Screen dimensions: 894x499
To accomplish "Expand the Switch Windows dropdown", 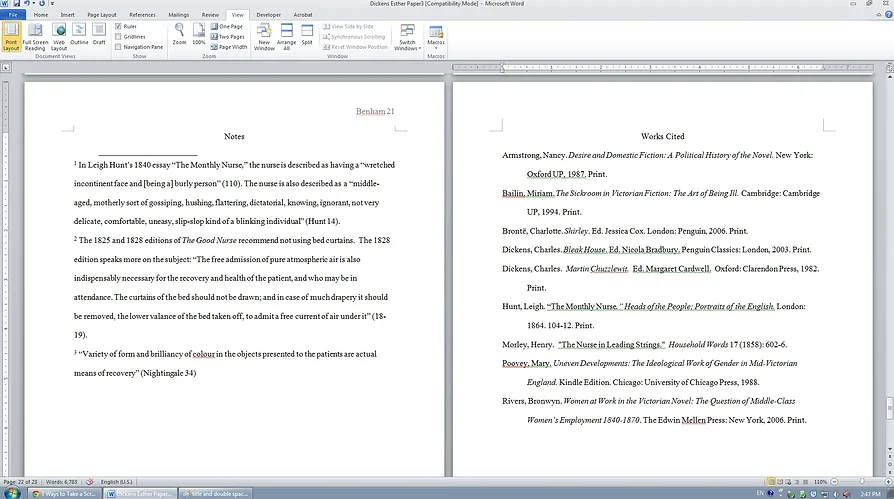I will (407, 36).
